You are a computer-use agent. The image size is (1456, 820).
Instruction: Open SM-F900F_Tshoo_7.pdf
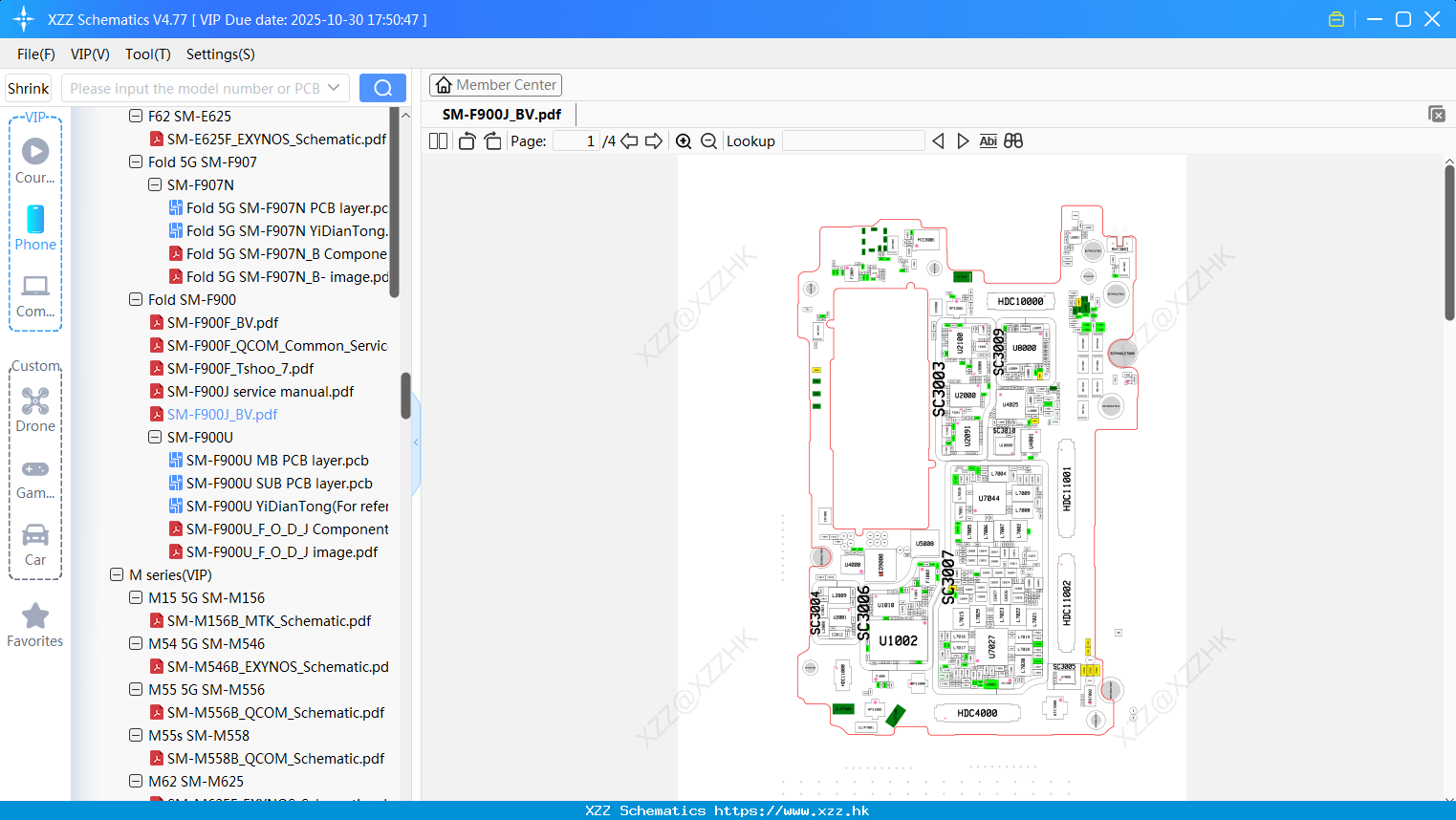tap(240, 368)
